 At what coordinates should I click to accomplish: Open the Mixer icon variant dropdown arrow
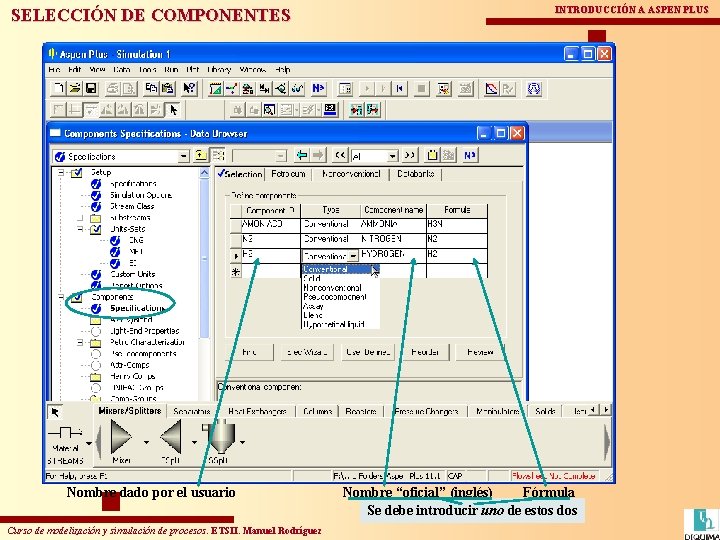pos(146,443)
